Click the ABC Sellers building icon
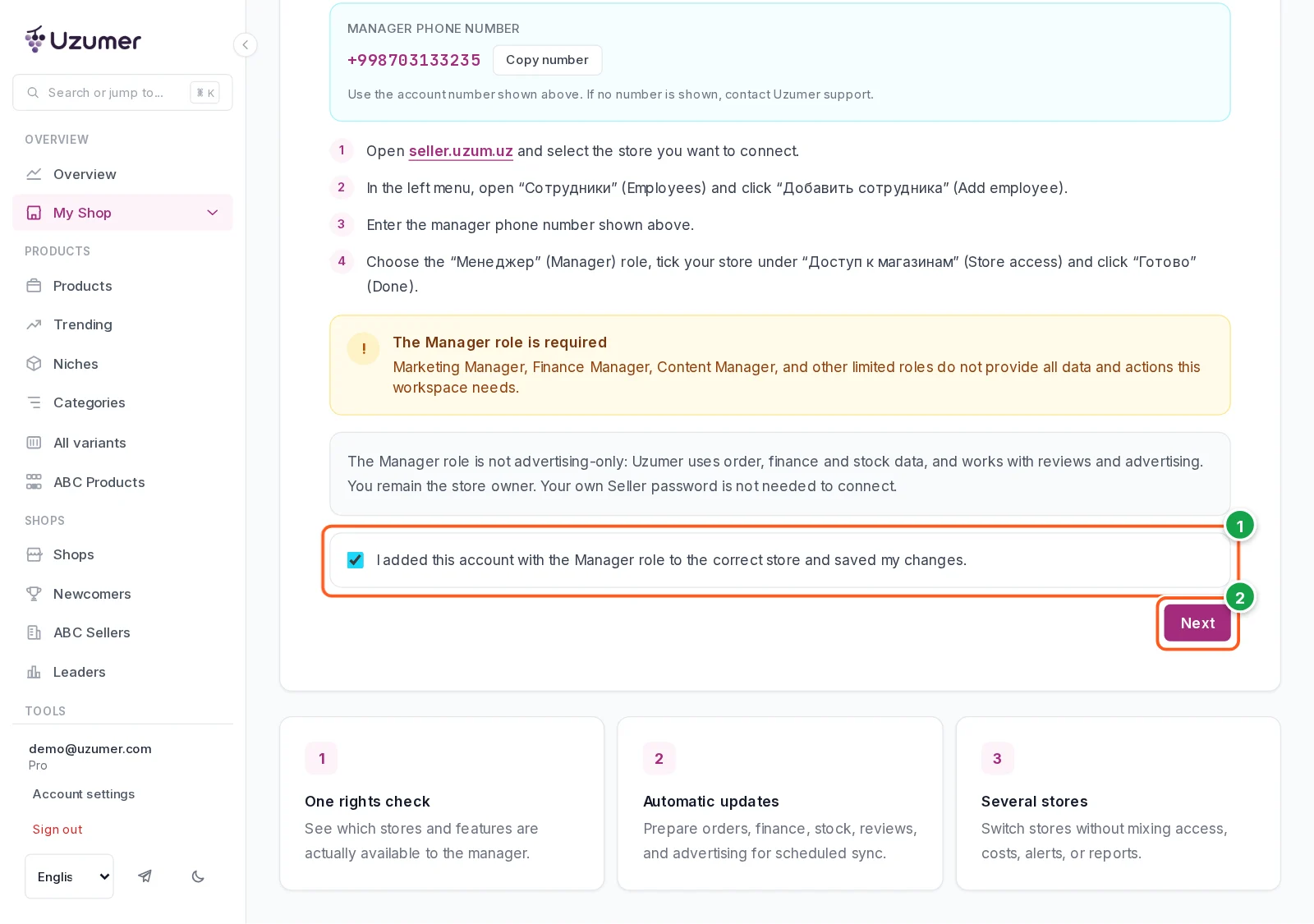The width and height of the screenshot is (1314, 924). tap(34, 632)
